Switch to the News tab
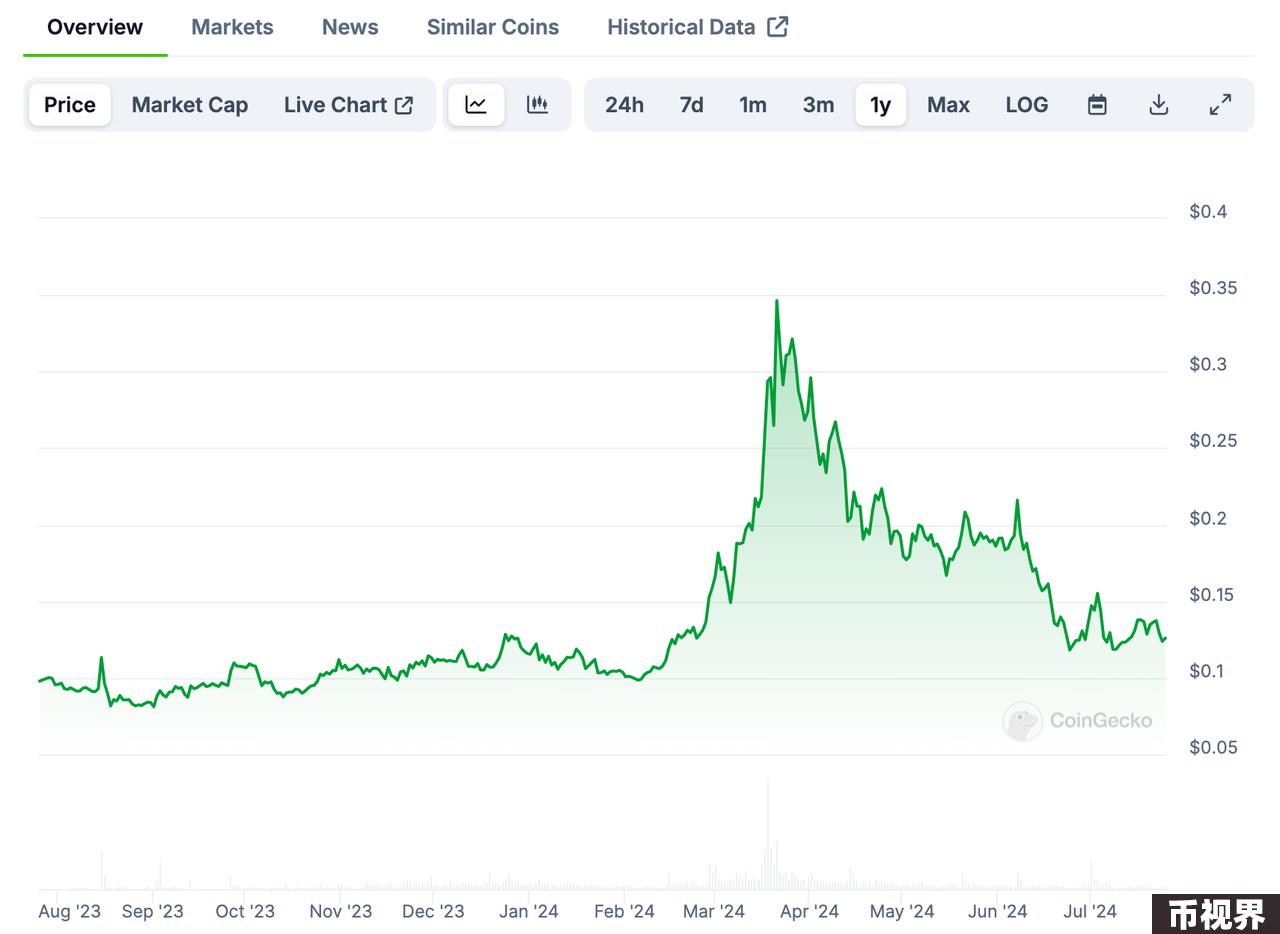Viewport: 1280px width, 934px height. [350, 27]
